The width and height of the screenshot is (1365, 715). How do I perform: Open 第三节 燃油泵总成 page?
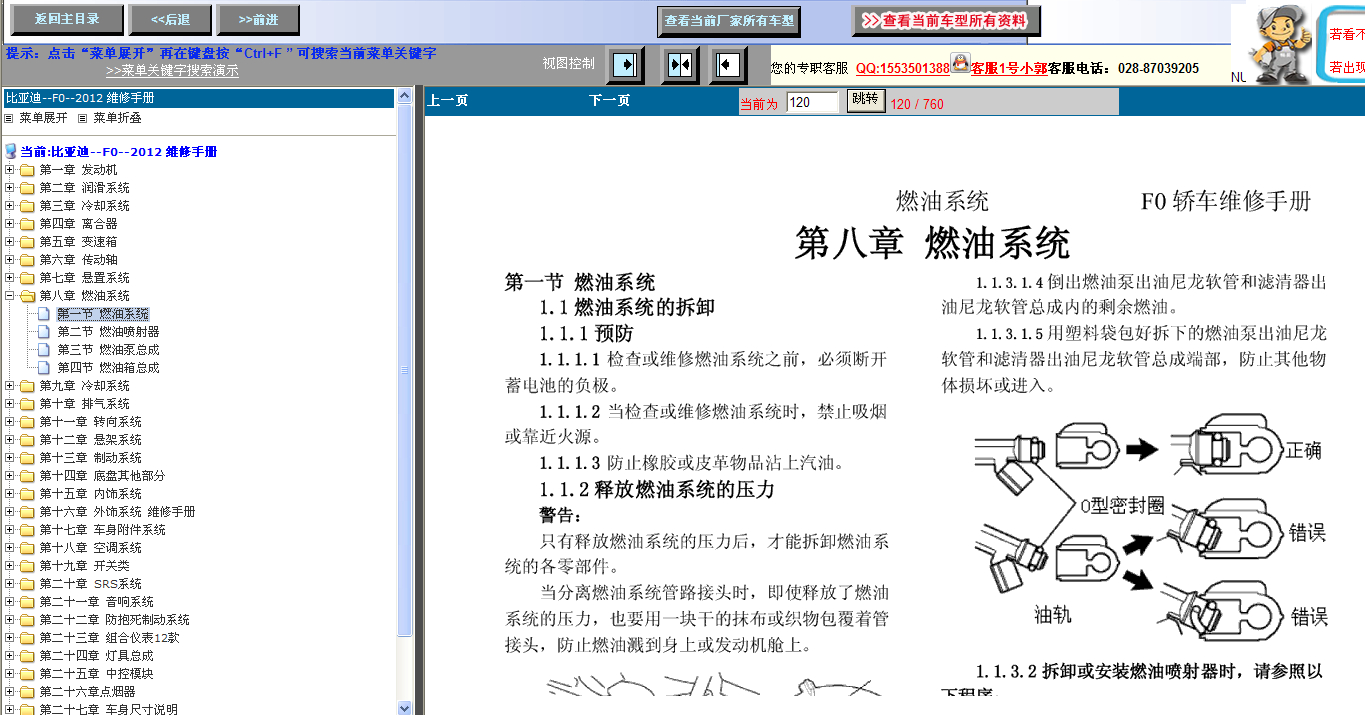108,350
